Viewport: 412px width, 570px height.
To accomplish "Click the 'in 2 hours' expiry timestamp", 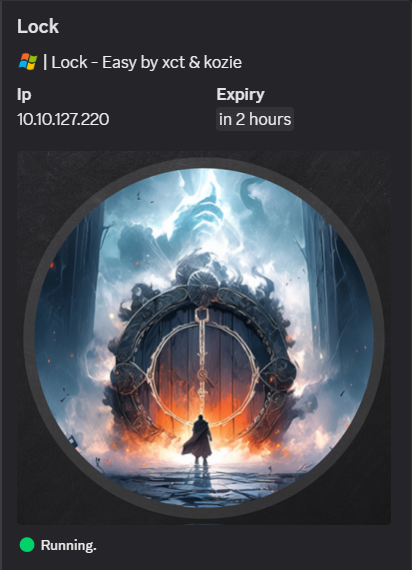I will tap(255, 119).
